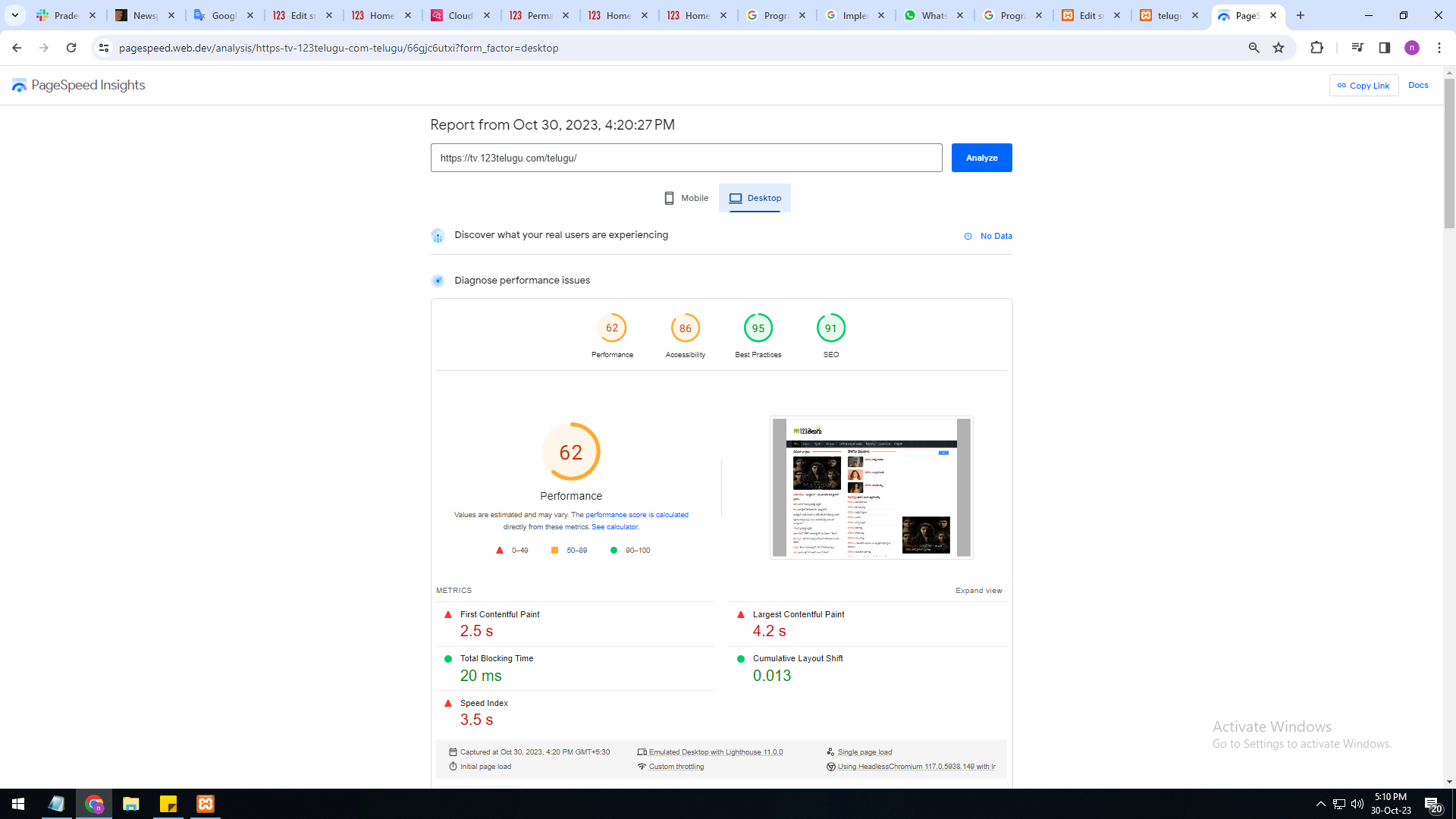The width and height of the screenshot is (1456, 819).
Task: Show hidden system tray icons
Action: point(1321,804)
